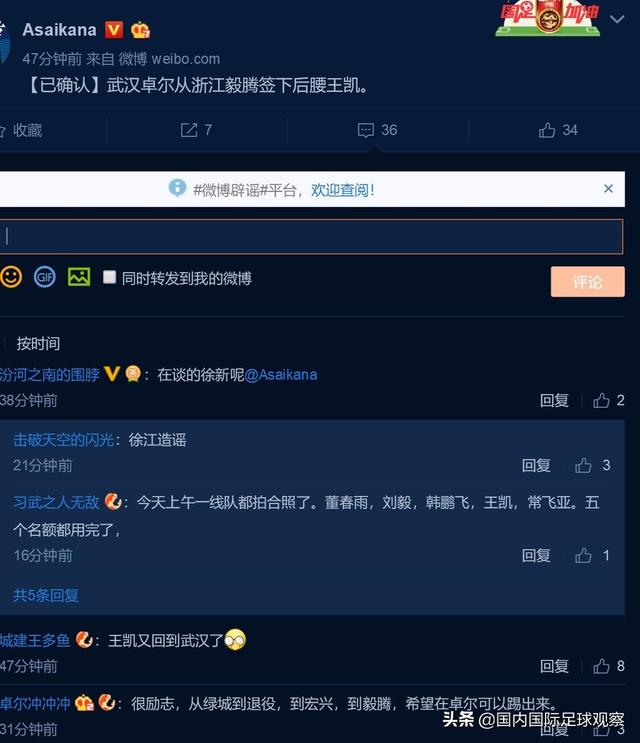The height and width of the screenshot is (743, 640).
Task: Open the emoji picker smiley icon
Action: pos(11,277)
